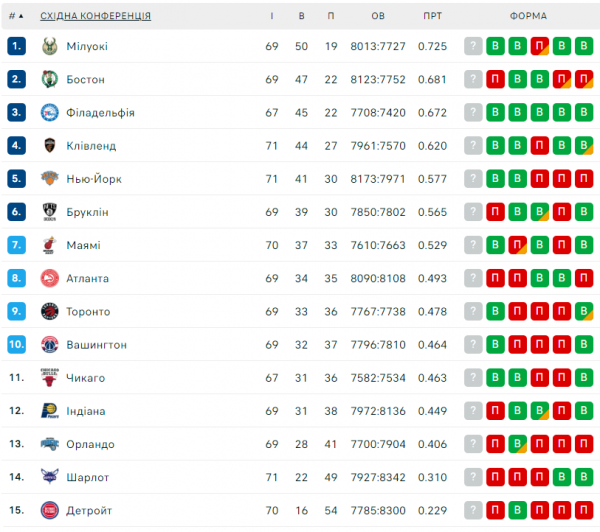Sort standings by the ПРТ column header
Screen dimensions: 600x532
coord(432,16)
